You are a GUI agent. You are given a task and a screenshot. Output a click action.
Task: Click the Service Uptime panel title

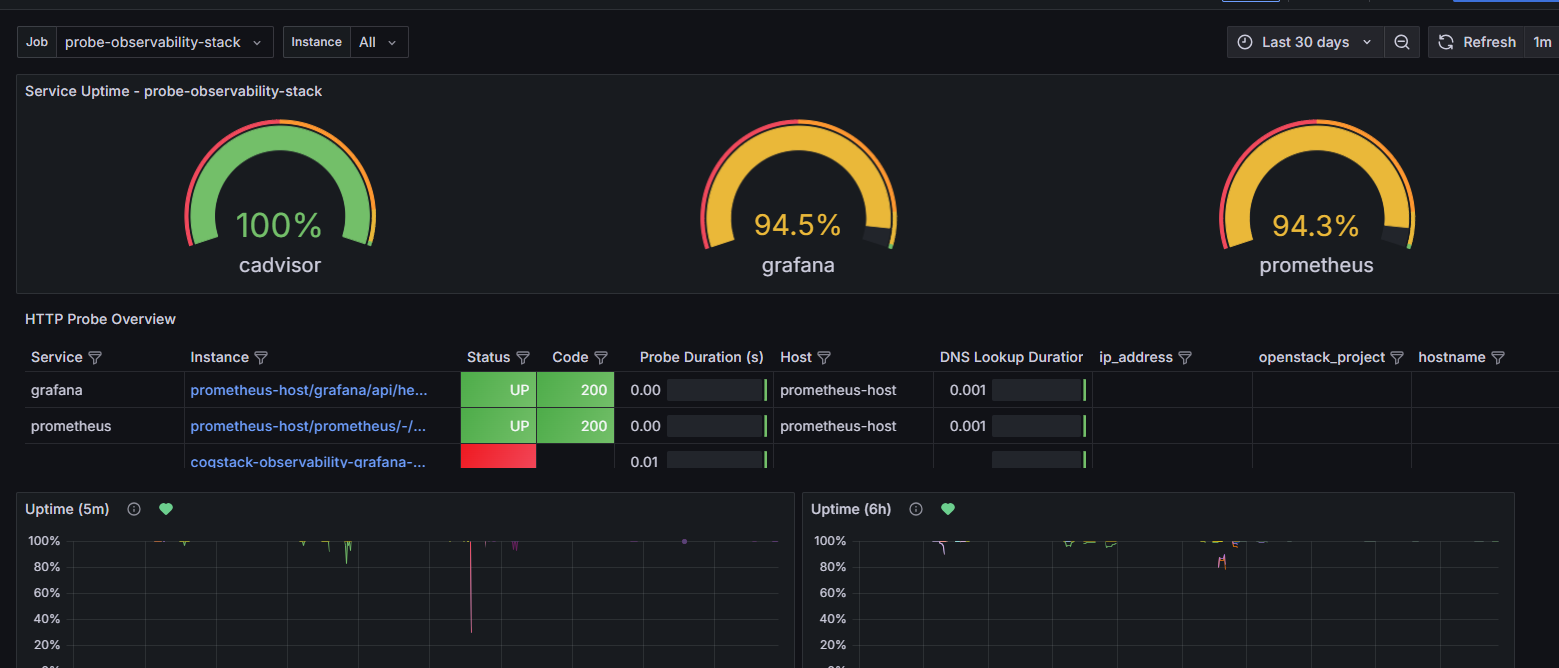(x=174, y=91)
